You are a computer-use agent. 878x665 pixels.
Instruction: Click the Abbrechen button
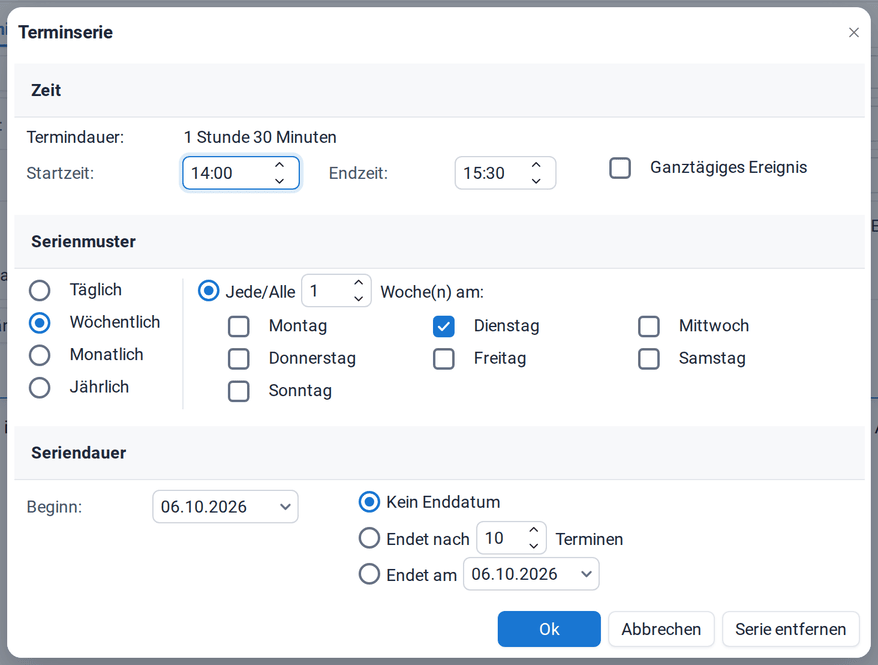click(661, 629)
